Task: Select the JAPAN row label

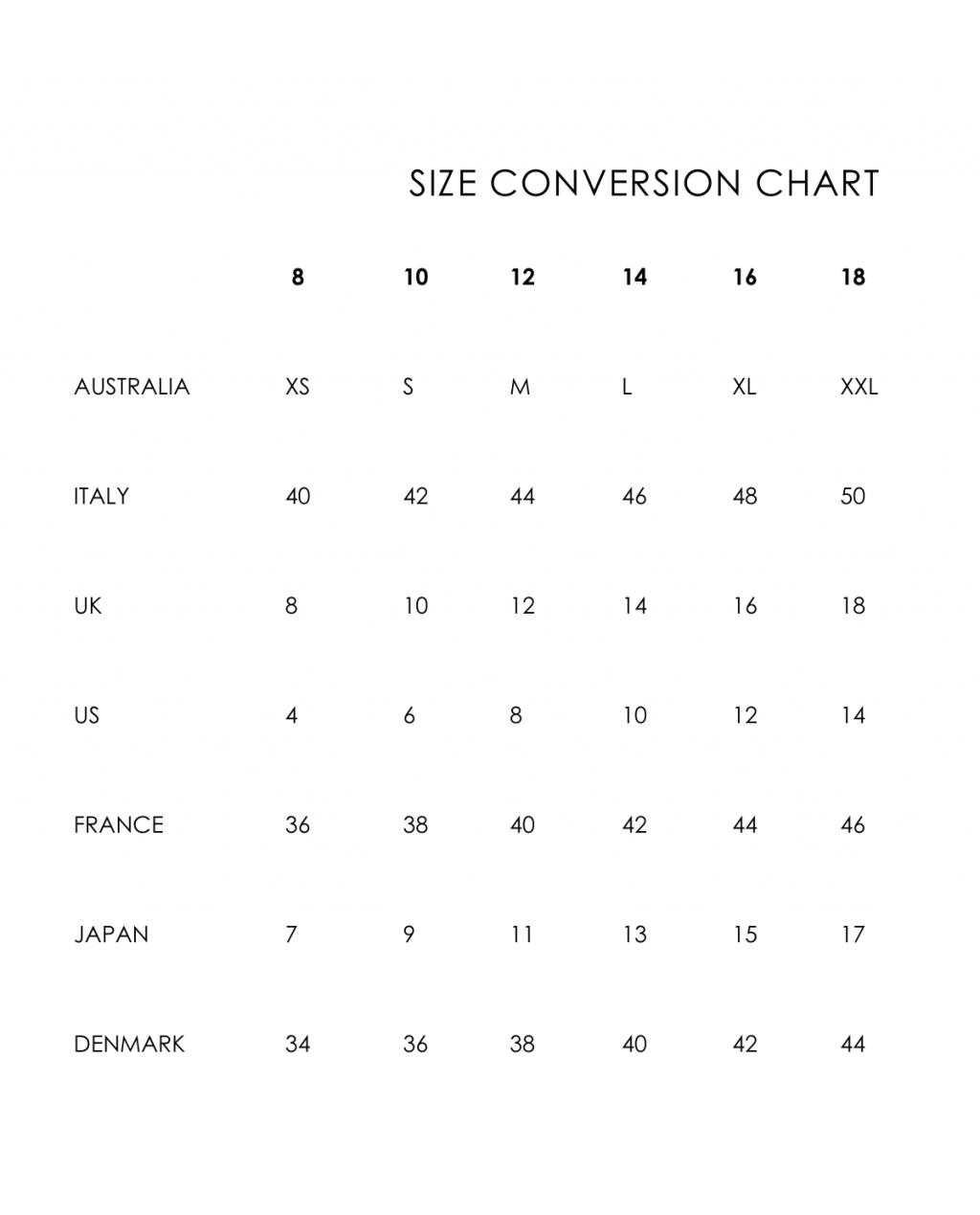Action: coord(111,934)
